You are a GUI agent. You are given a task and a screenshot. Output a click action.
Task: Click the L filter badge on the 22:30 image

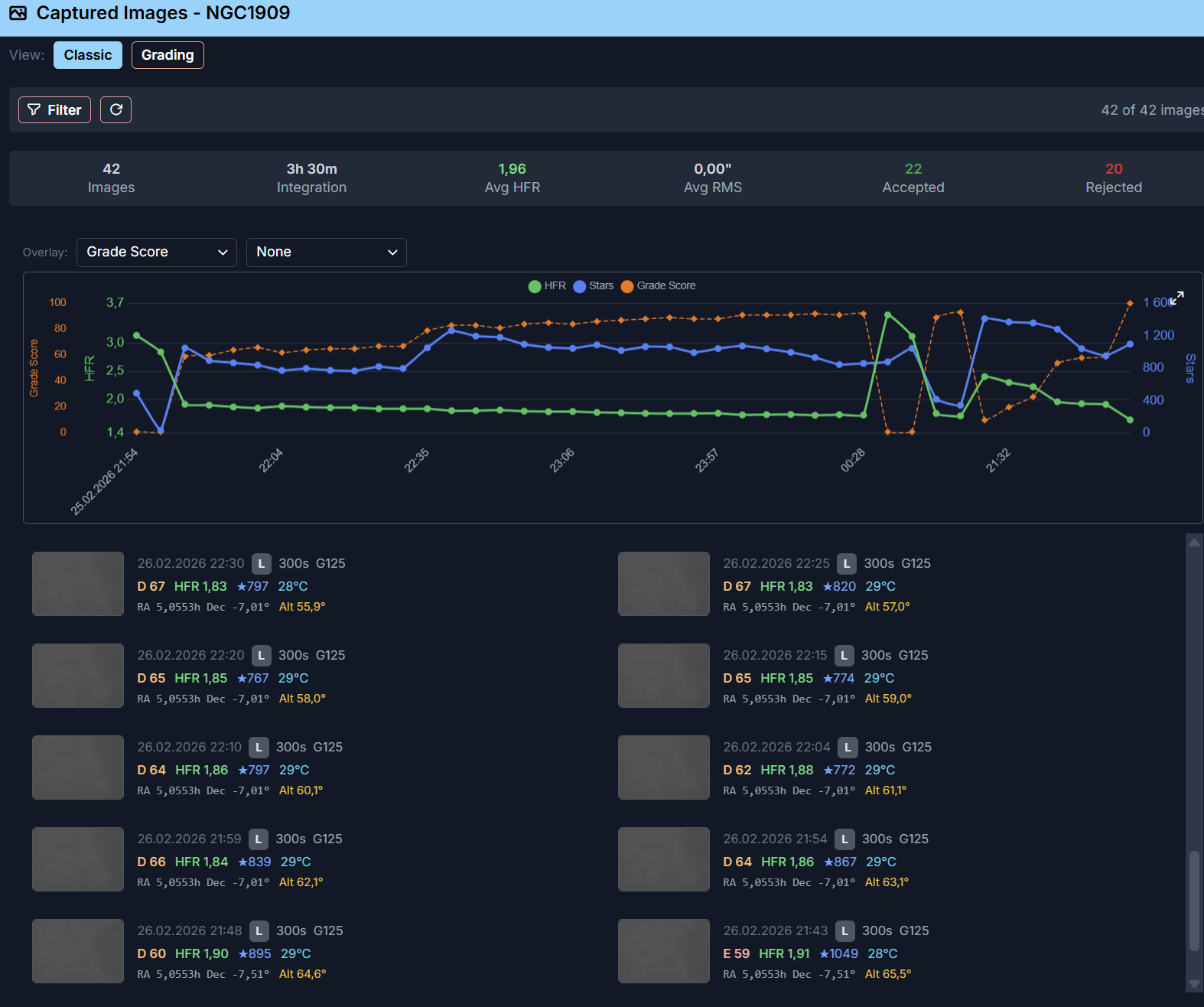click(x=261, y=564)
